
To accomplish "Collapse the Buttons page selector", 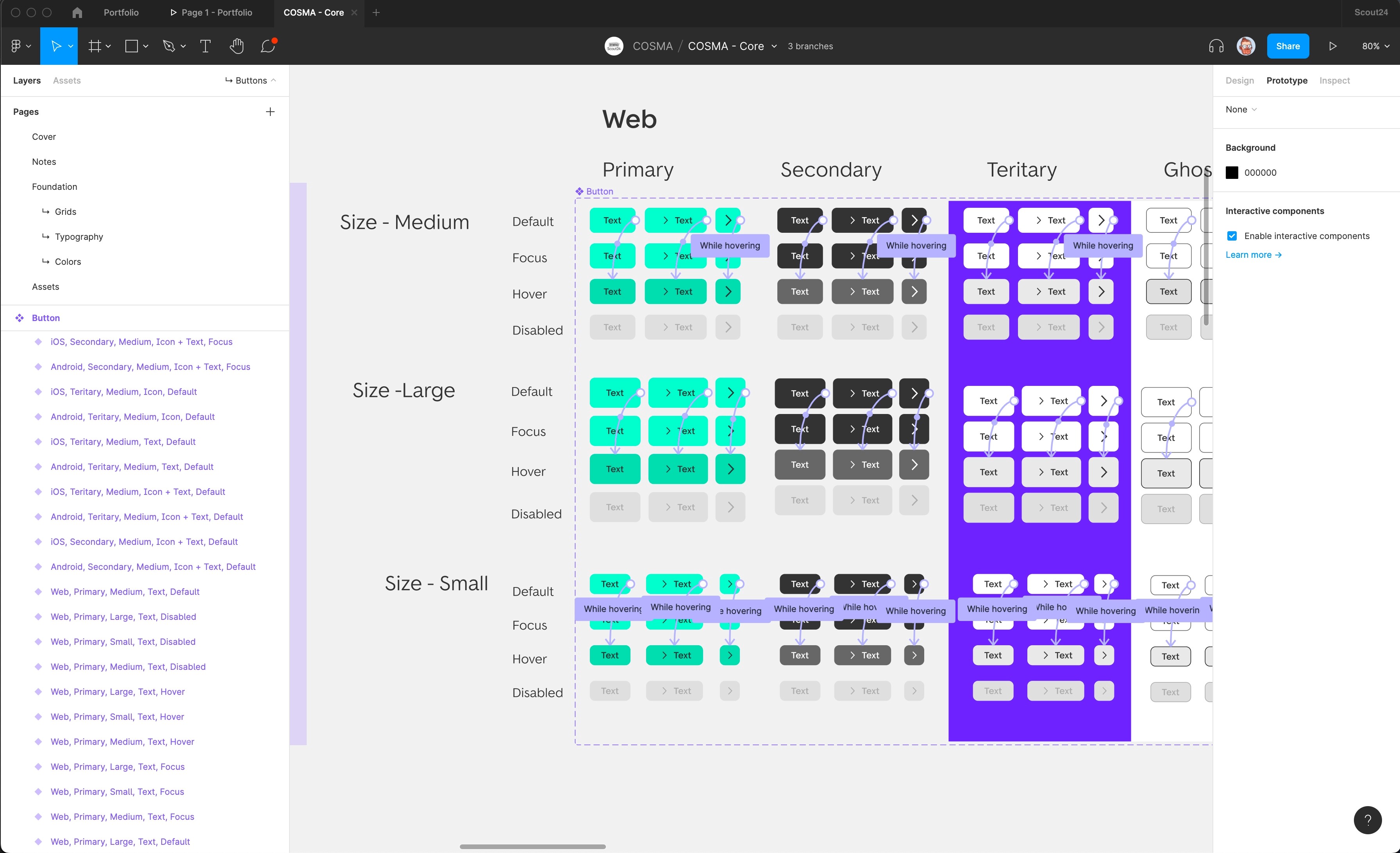I will pos(251,80).
